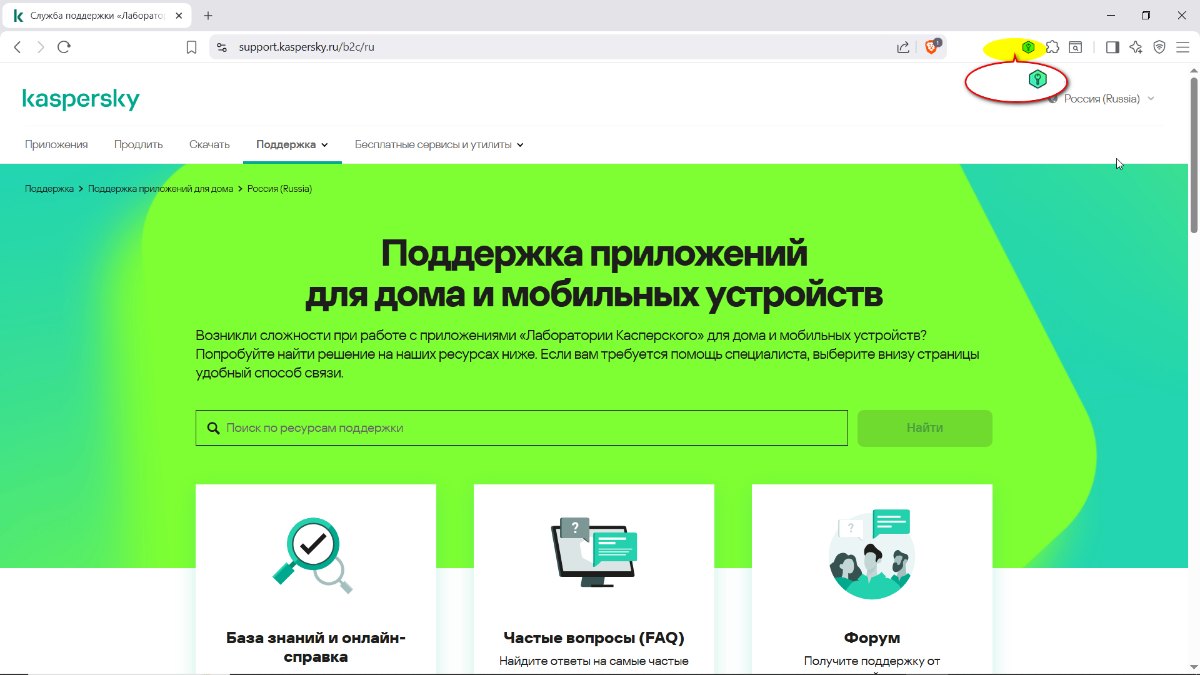The height and width of the screenshot is (675, 1200).
Task: Show the browser sidebar panel
Action: (1112, 47)
